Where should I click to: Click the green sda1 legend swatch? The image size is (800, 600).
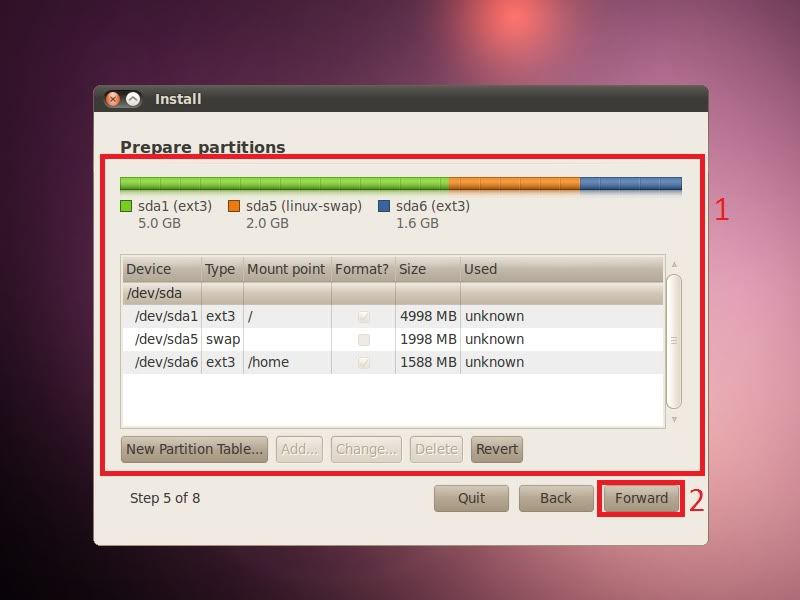[126, 206]
